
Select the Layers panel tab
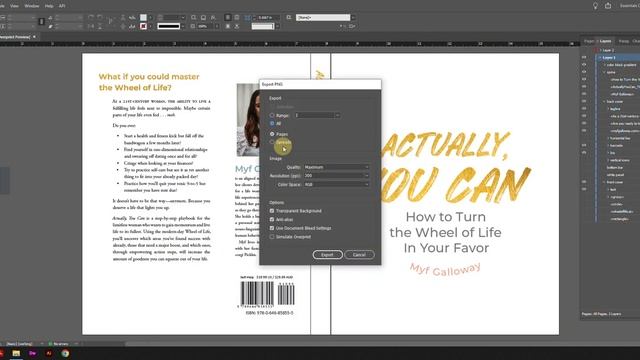605,41
